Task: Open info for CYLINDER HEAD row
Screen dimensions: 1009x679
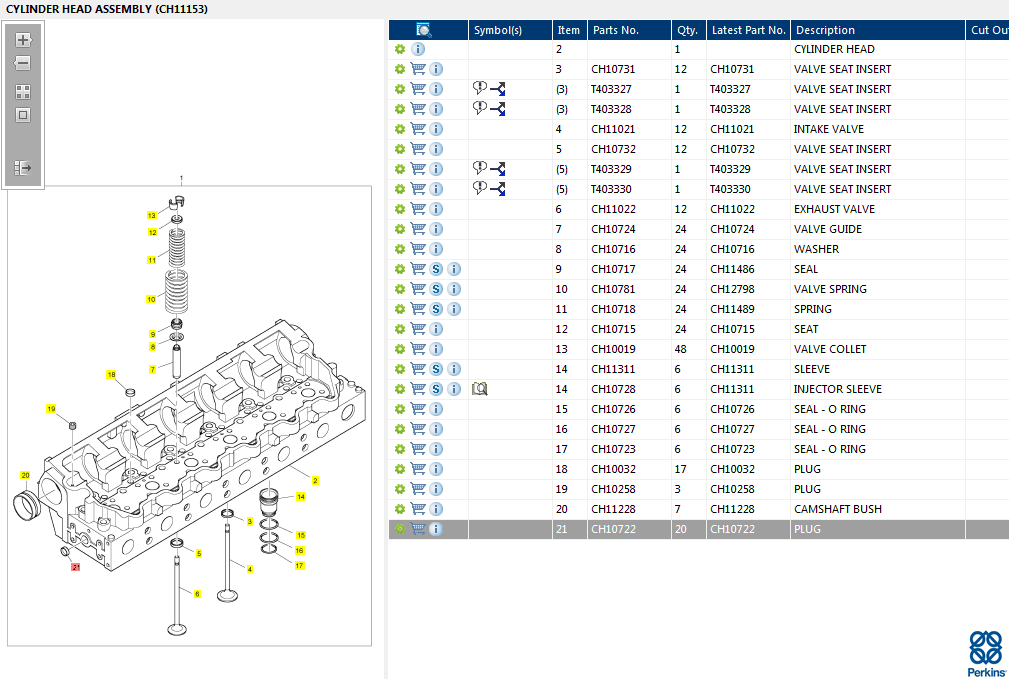Action: click(x=418, y=49)
